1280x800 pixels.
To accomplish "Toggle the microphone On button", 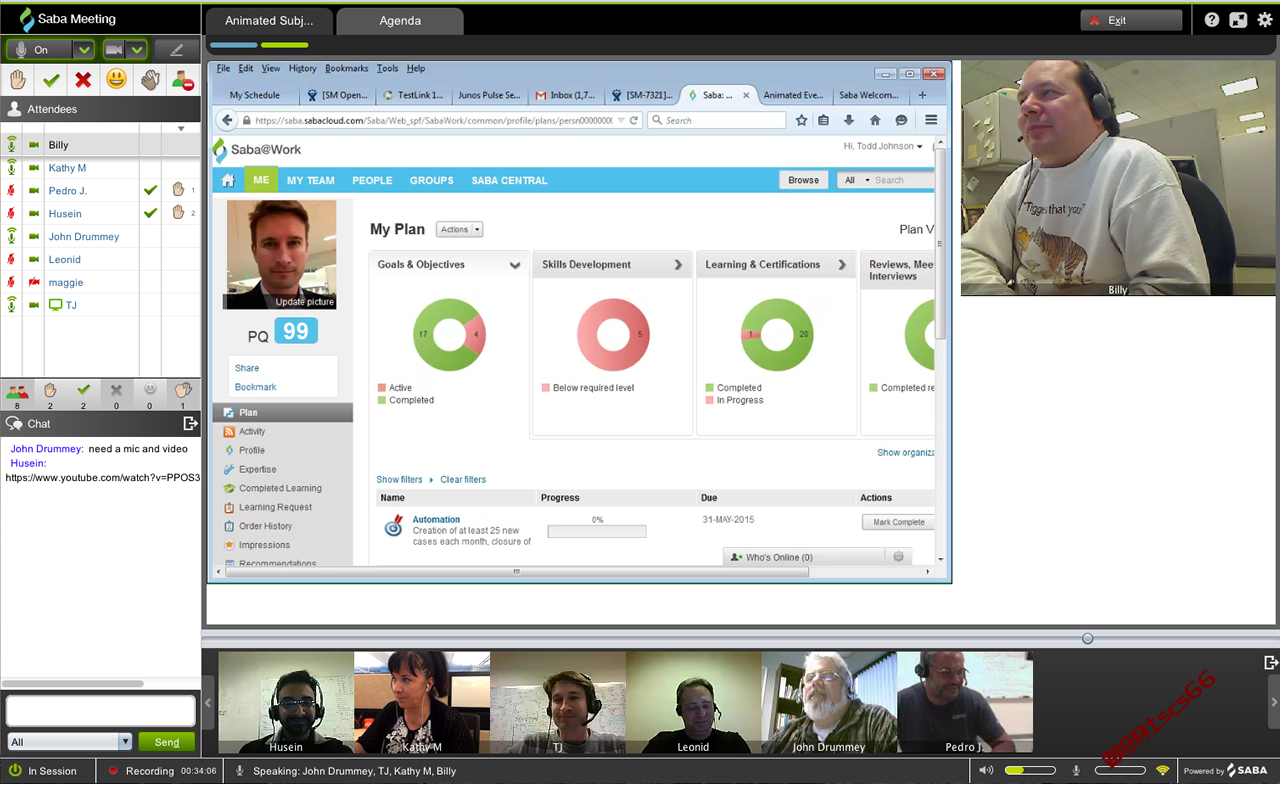I will (x=39, y=49).
